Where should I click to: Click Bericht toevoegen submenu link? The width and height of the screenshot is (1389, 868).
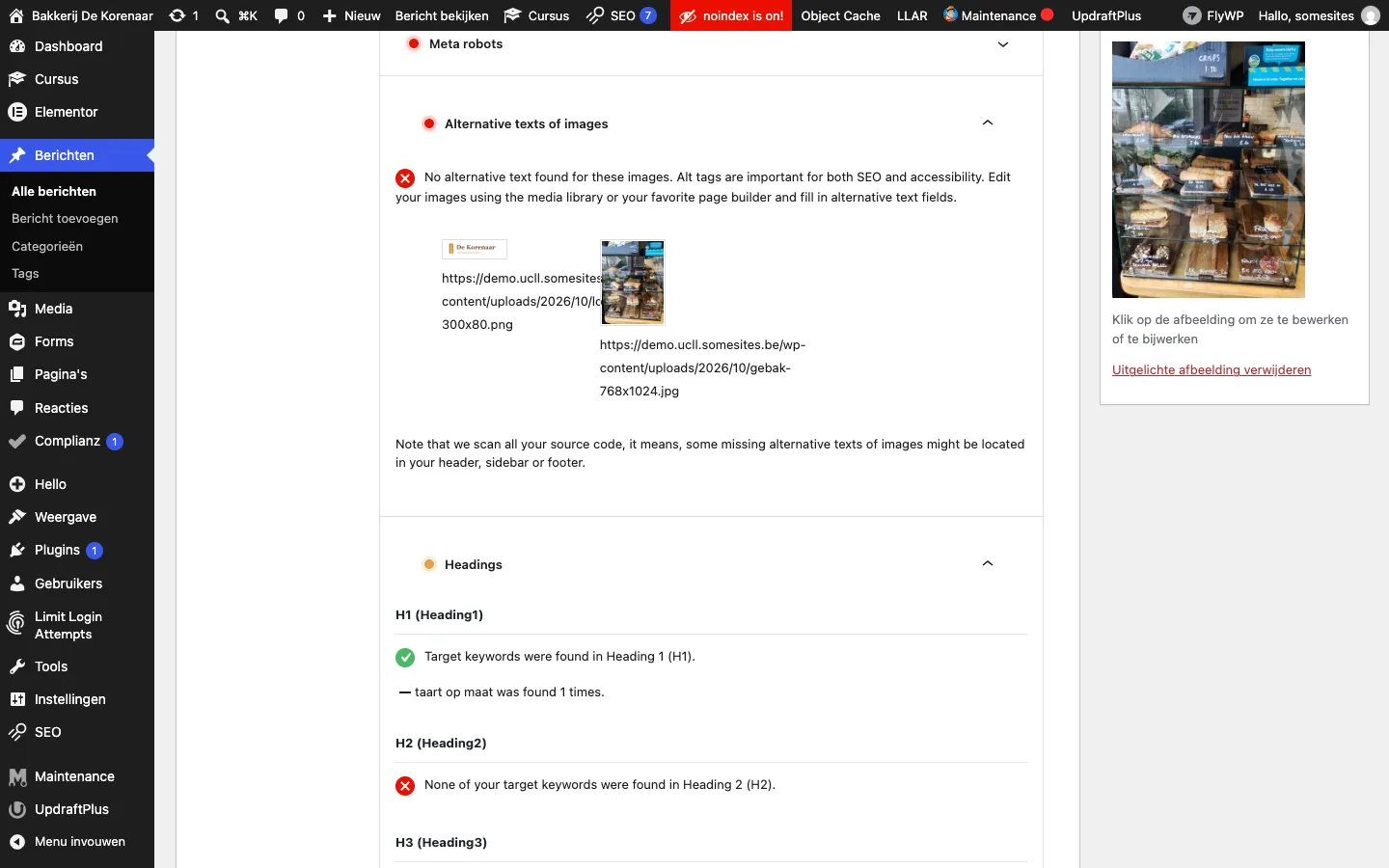tap(65, 218)
